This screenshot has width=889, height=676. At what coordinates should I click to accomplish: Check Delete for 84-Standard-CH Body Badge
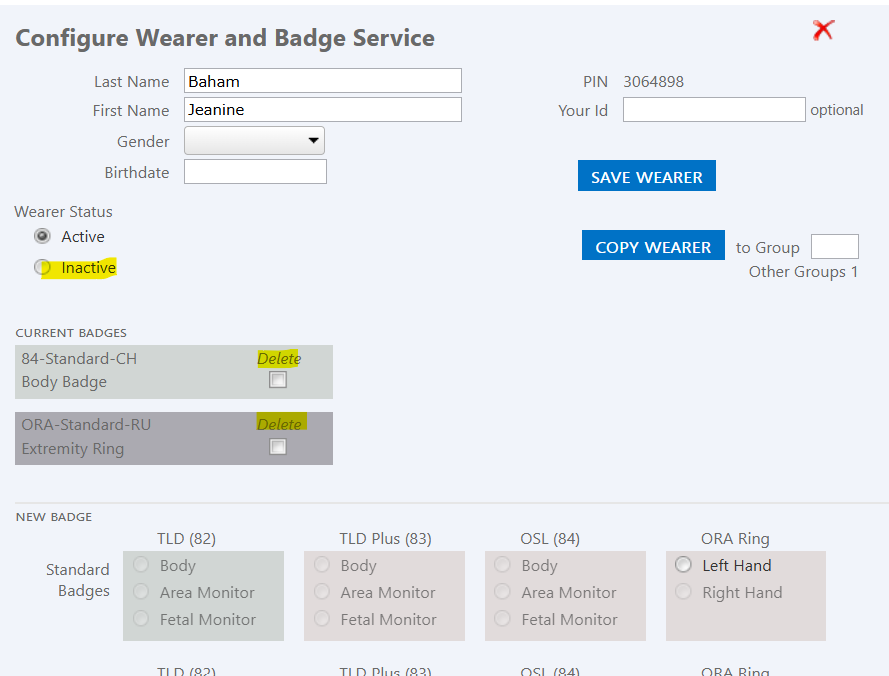click(x=278, y=380)
